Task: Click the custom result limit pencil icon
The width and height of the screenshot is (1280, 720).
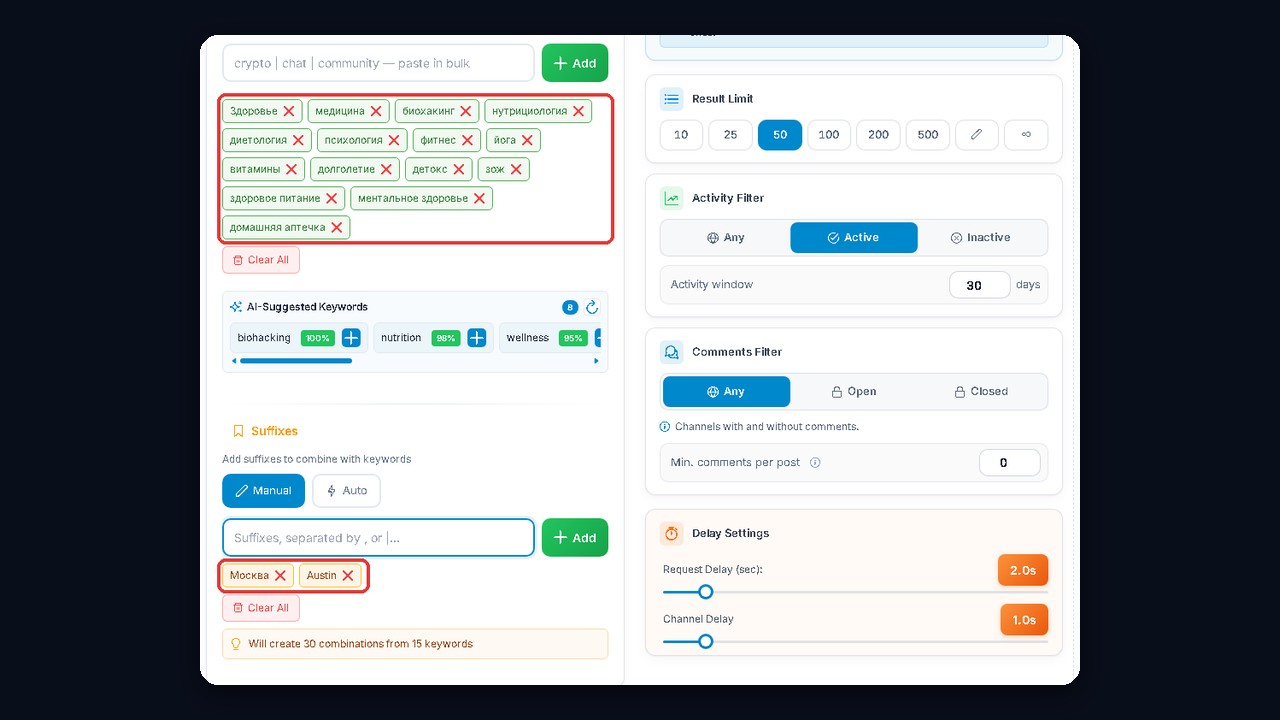Action: click(977, 135)
